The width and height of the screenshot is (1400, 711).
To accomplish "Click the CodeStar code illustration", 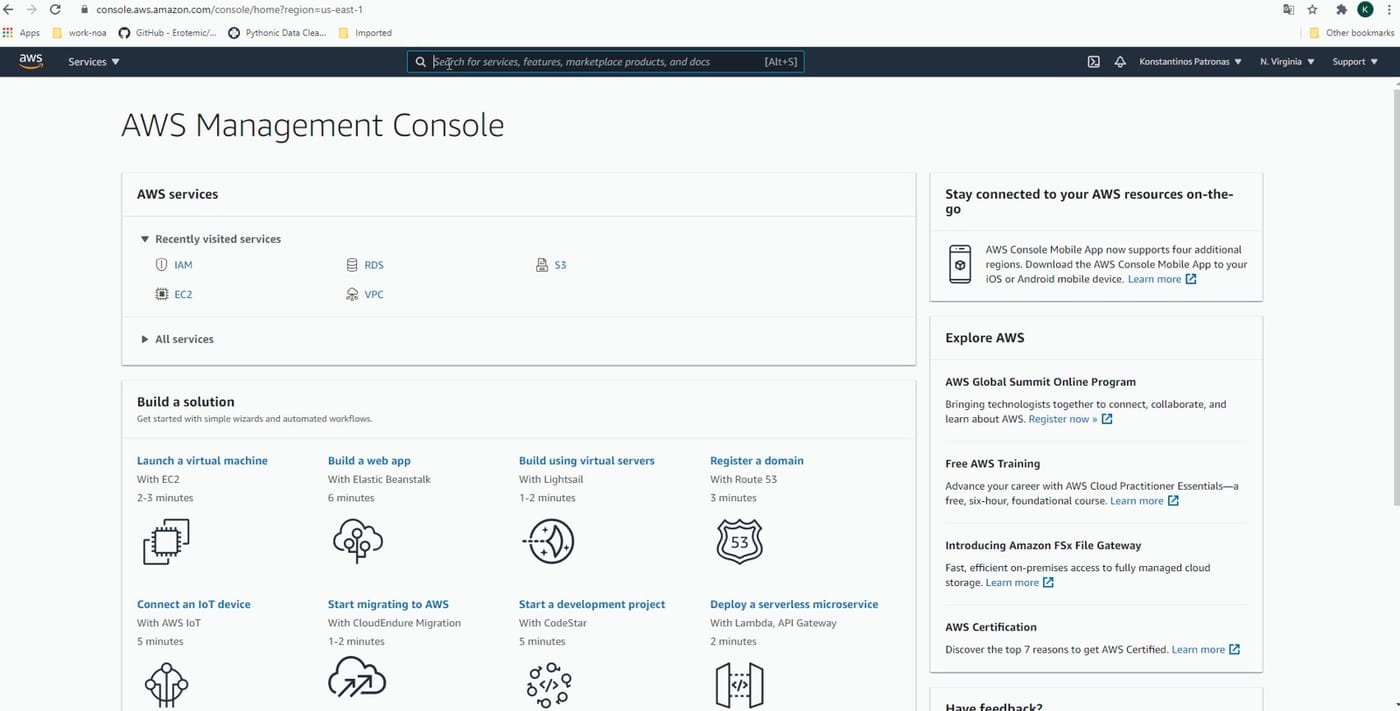I will [548, 685].
